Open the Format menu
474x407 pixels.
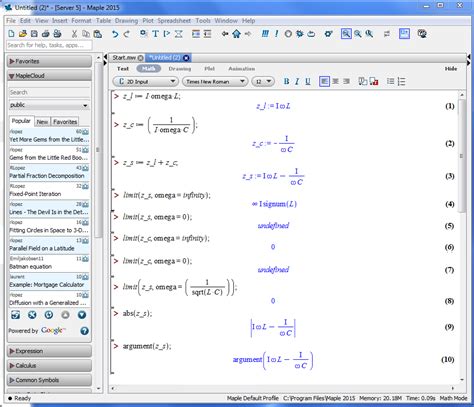pyautogui.click(x=81, y=21)
